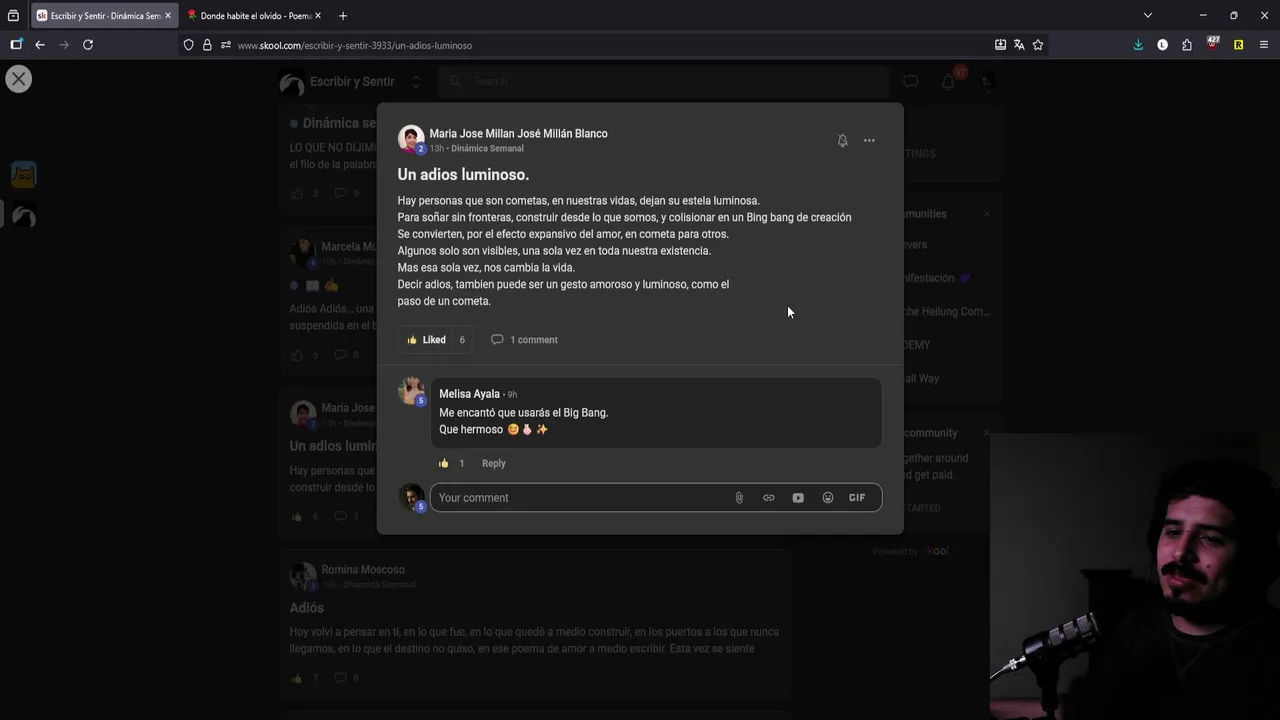
Task: Toggle post notification bell icon
Action: 842,141
